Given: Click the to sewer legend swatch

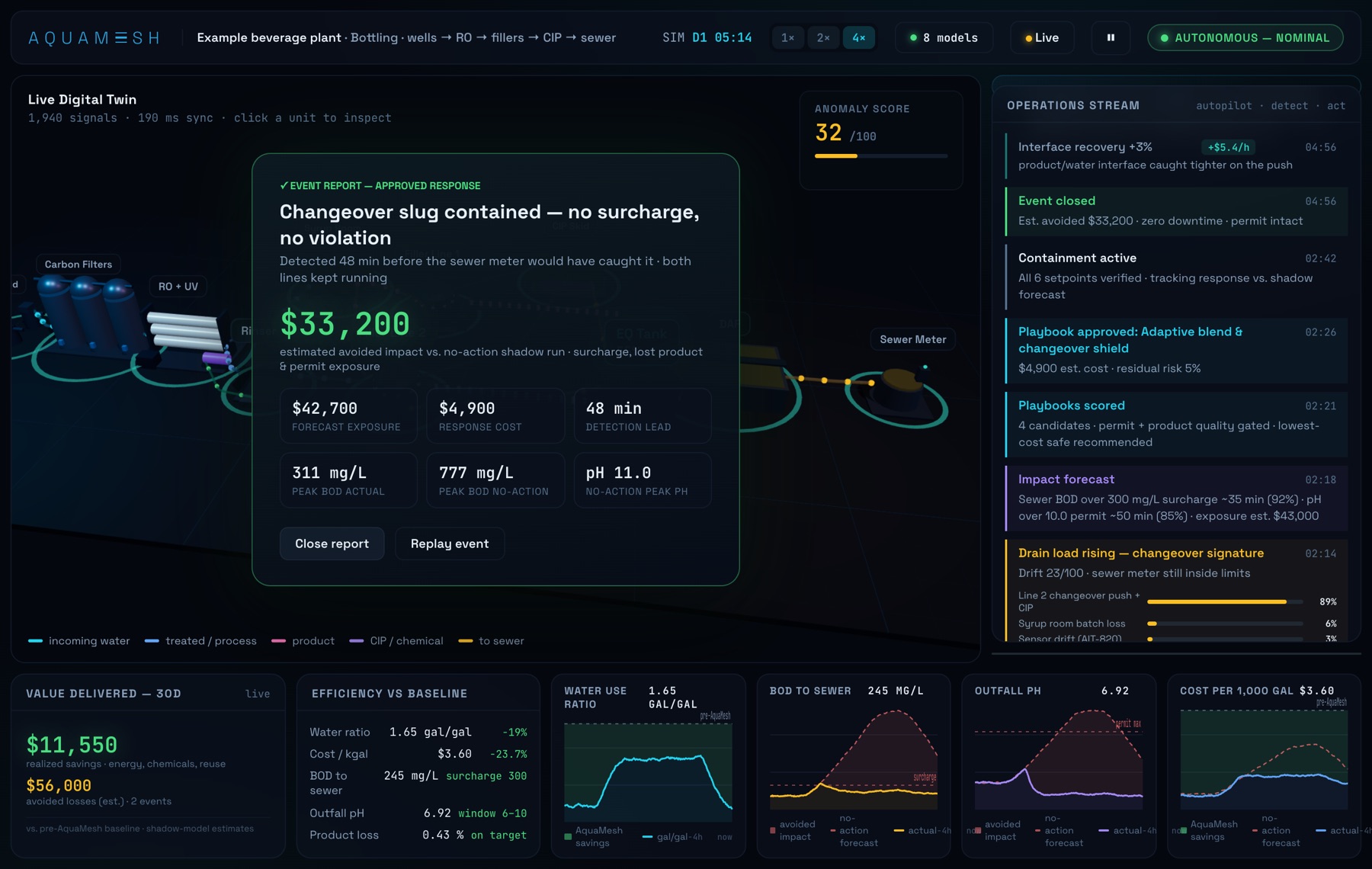Looking at the screenshot, I should [465, 641].
